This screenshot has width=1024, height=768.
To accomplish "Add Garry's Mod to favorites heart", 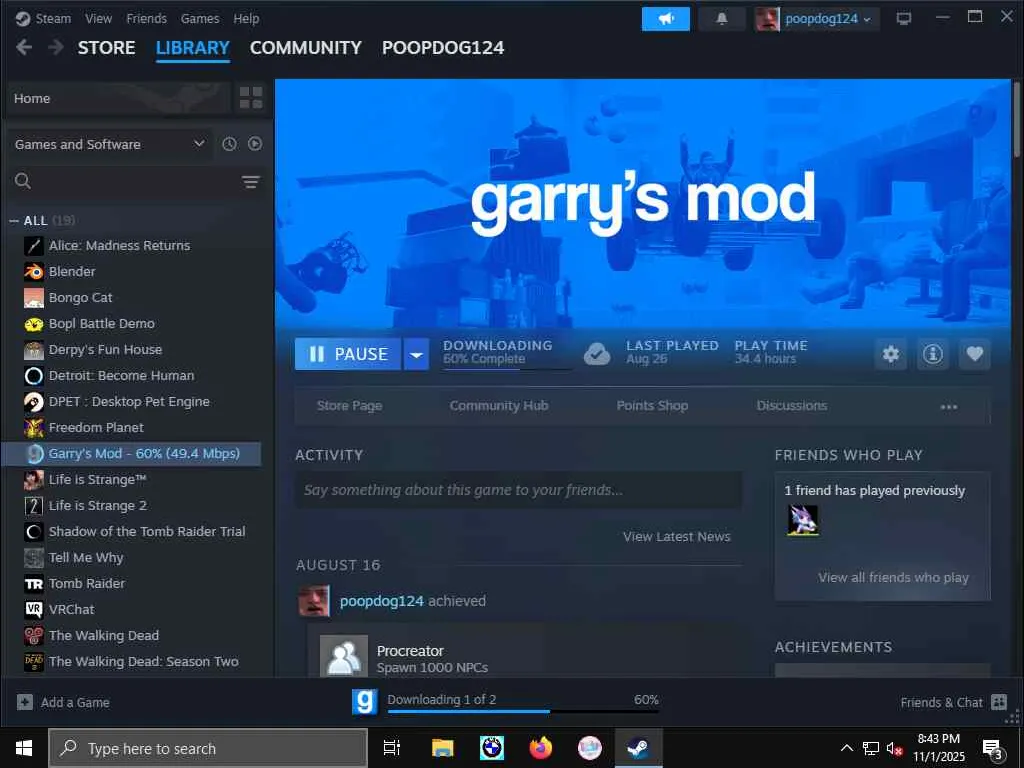I will pos(974,354).
